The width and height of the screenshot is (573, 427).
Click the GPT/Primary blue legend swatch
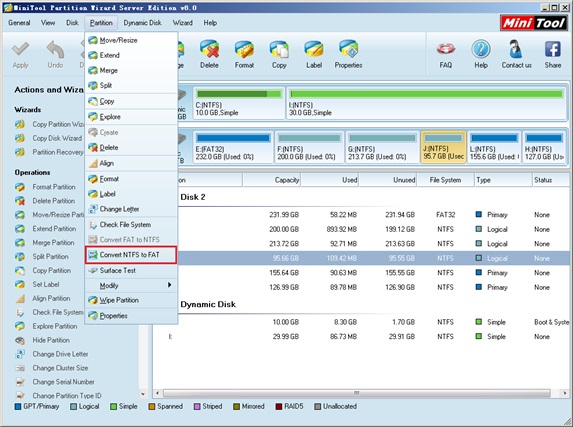tap(18, 407)
